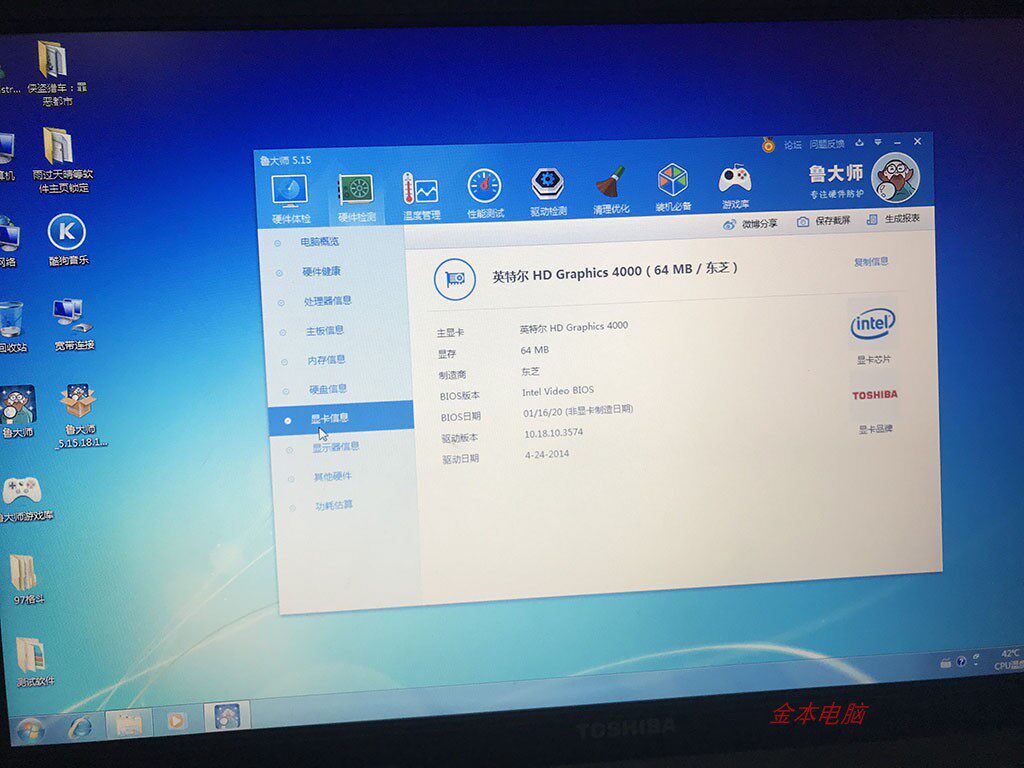1024x768 pixels.
Task: Open 温度管理 temperature management
Action: click(421, 195)
